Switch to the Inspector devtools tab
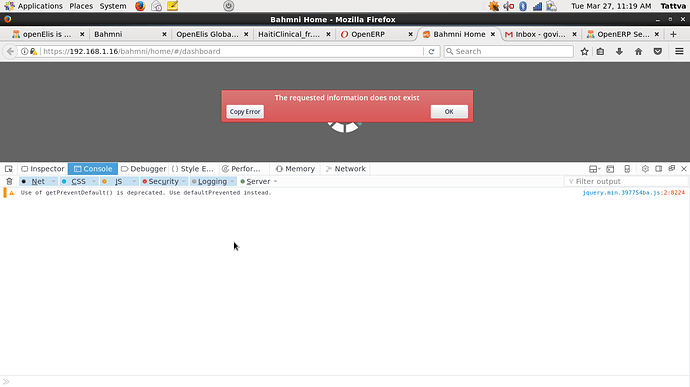690x387 pixels. pyautogui.click(x=43, y=169)
